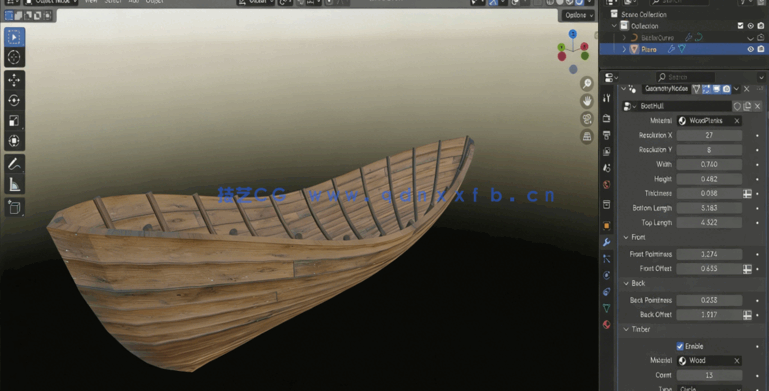Collapse the GeometryNodes modifier panel
Image resolution: width=769 pixels, height=391 pixels.
point(623,89)
